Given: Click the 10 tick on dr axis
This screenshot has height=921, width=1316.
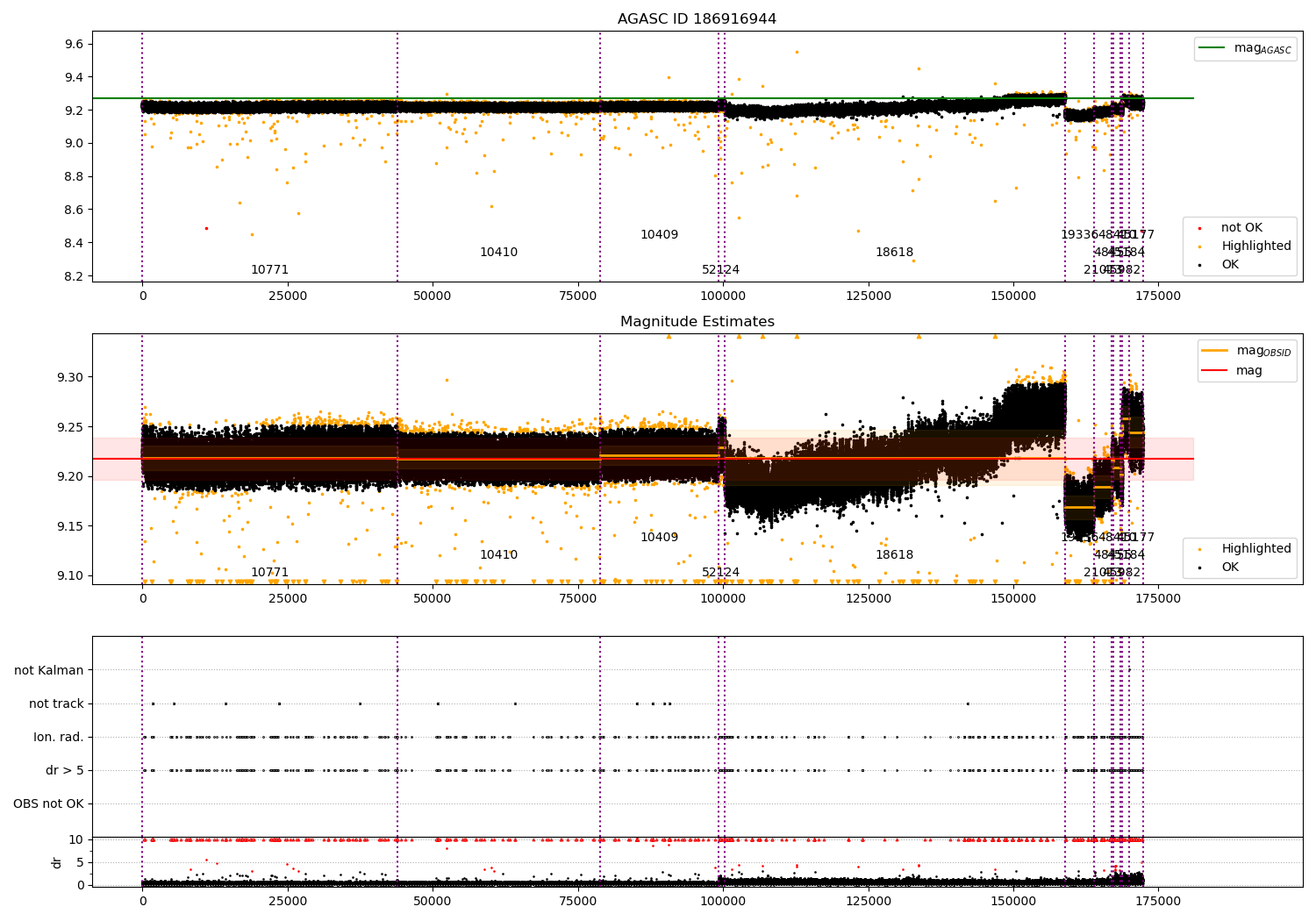Looking at the screenshot, I should 76,839.
